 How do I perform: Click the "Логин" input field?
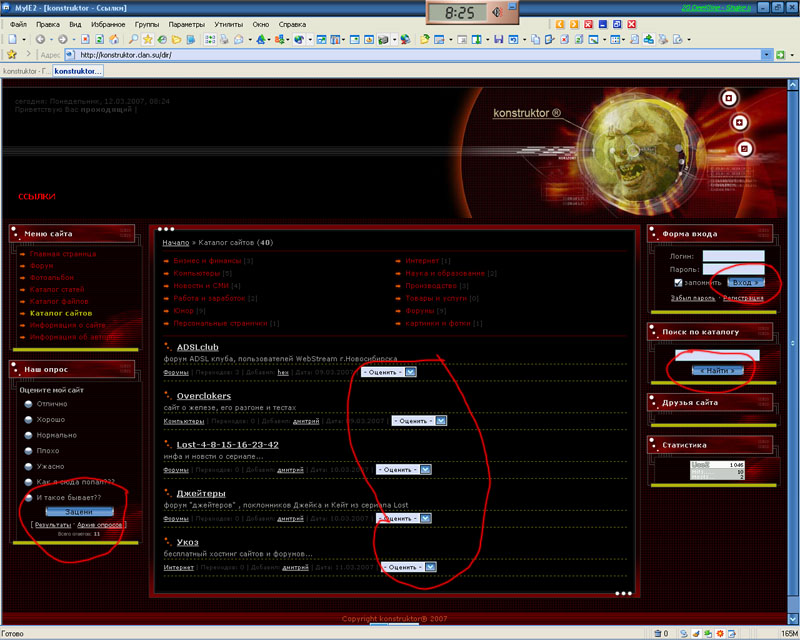coord(733,256)
